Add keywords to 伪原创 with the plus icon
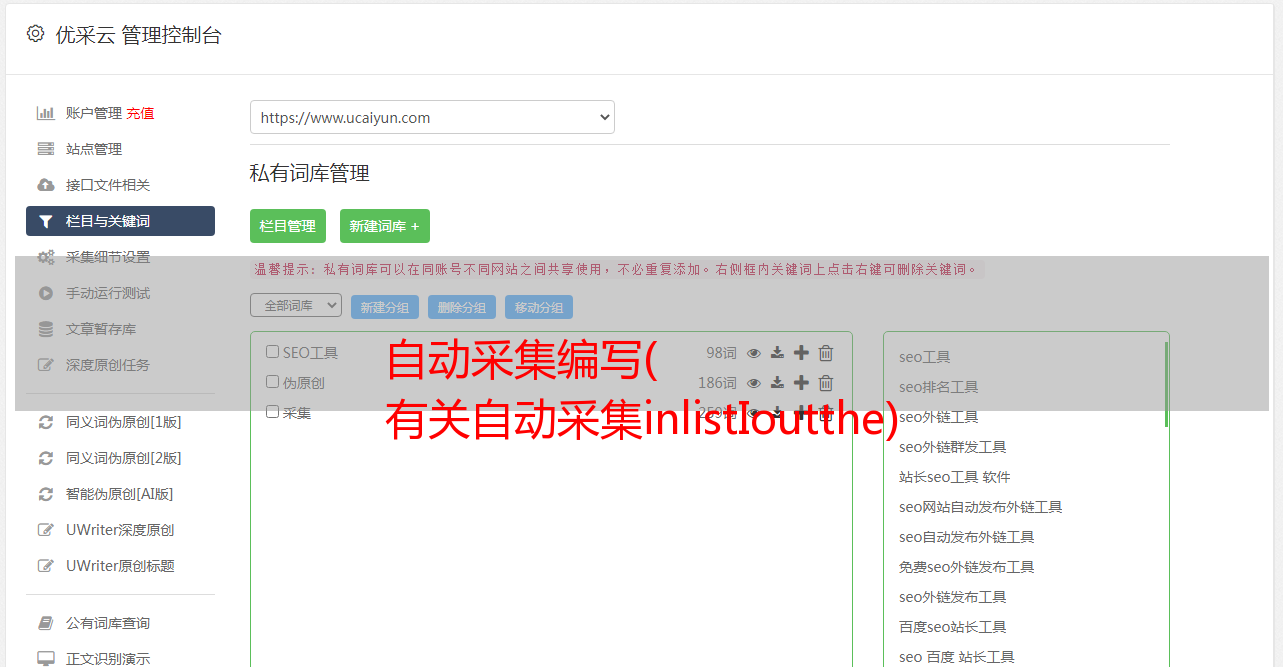 pos(801,383)
